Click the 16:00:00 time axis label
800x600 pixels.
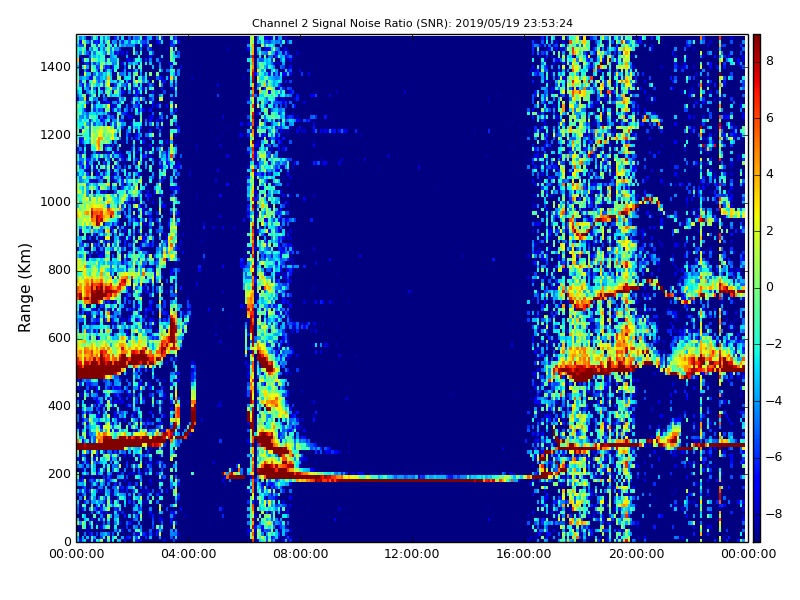(x=524, y=554)
